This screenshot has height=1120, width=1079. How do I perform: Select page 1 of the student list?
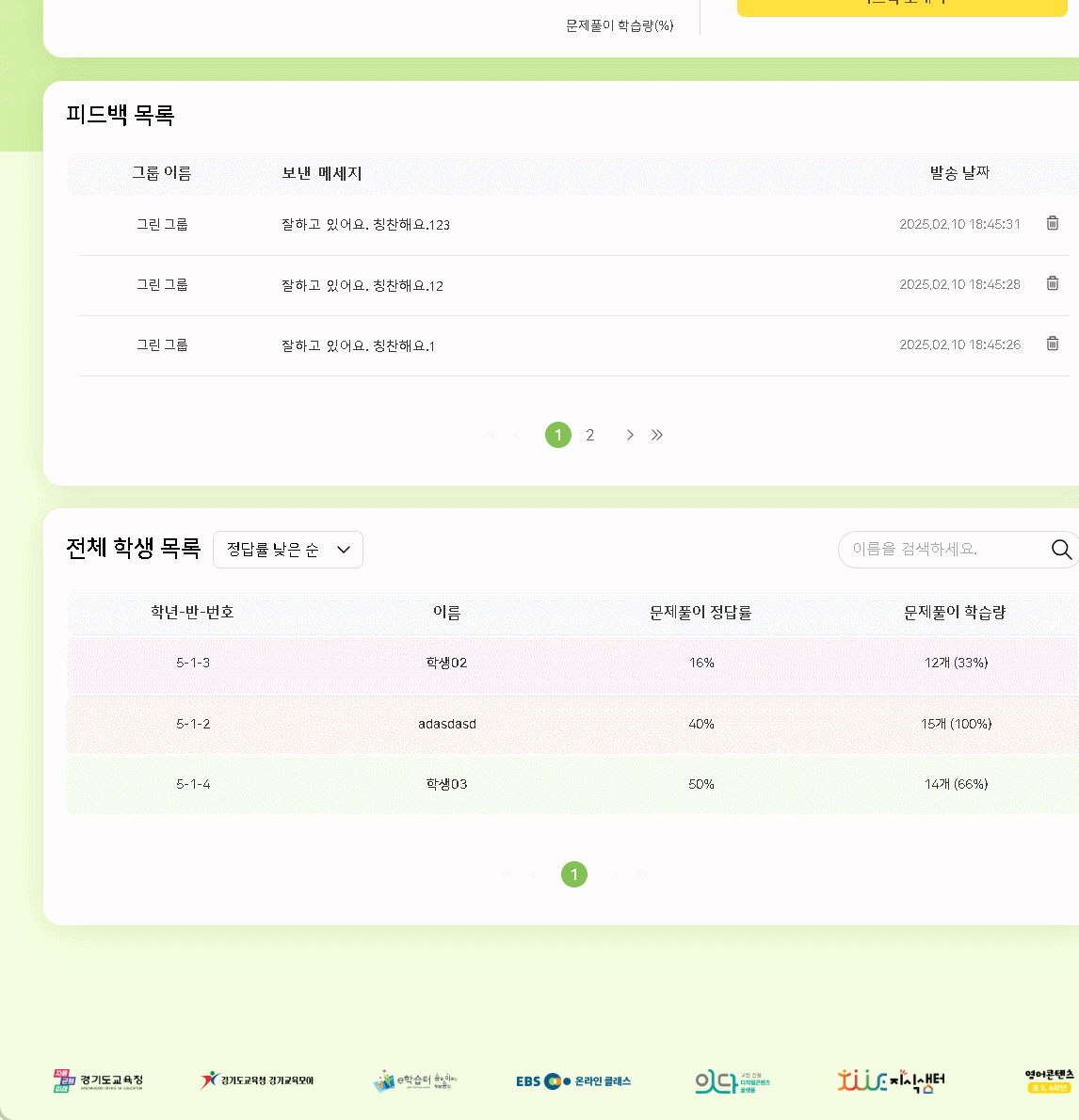point(574,874)
